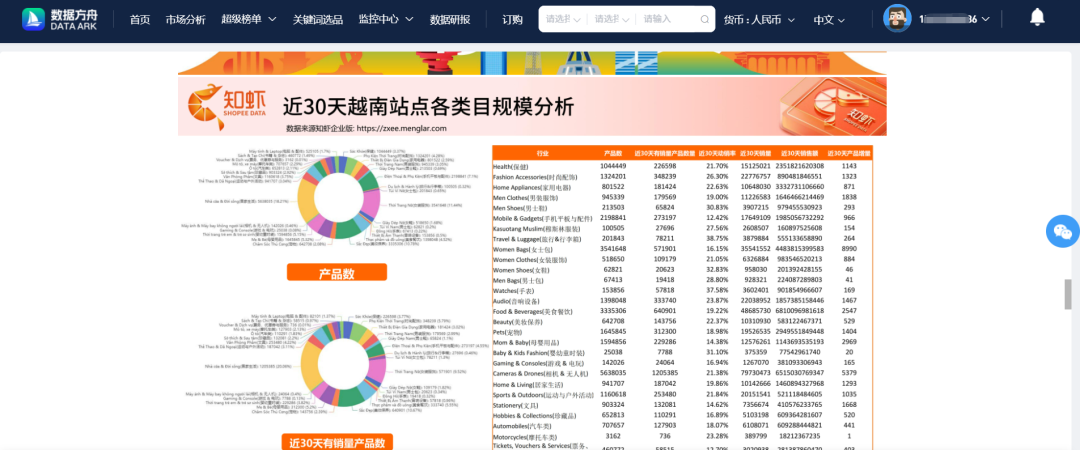The image size is (1080, 450).
Task: Select the Mom & Baby(母婴用品) row
Action: (x=683, y=342)
